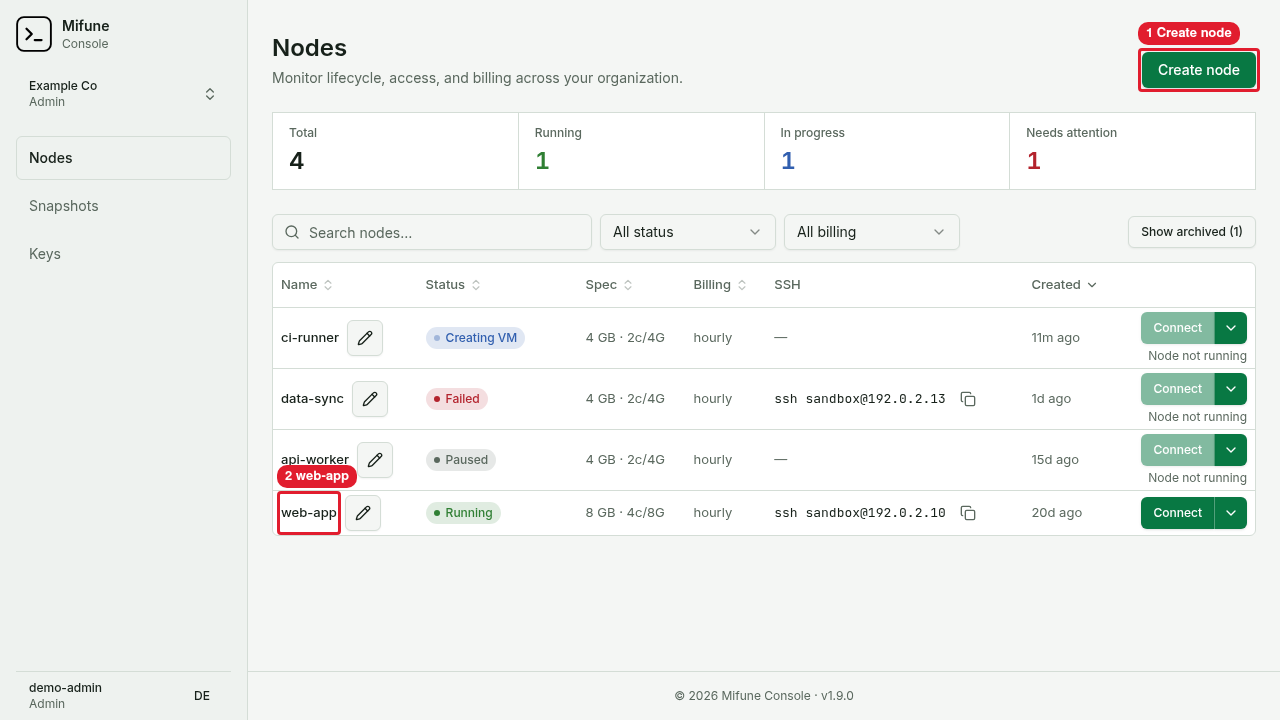This screenshot has width=1280, height=720.
Task: Sort nodes by Billing column
Action: (720, 285)
